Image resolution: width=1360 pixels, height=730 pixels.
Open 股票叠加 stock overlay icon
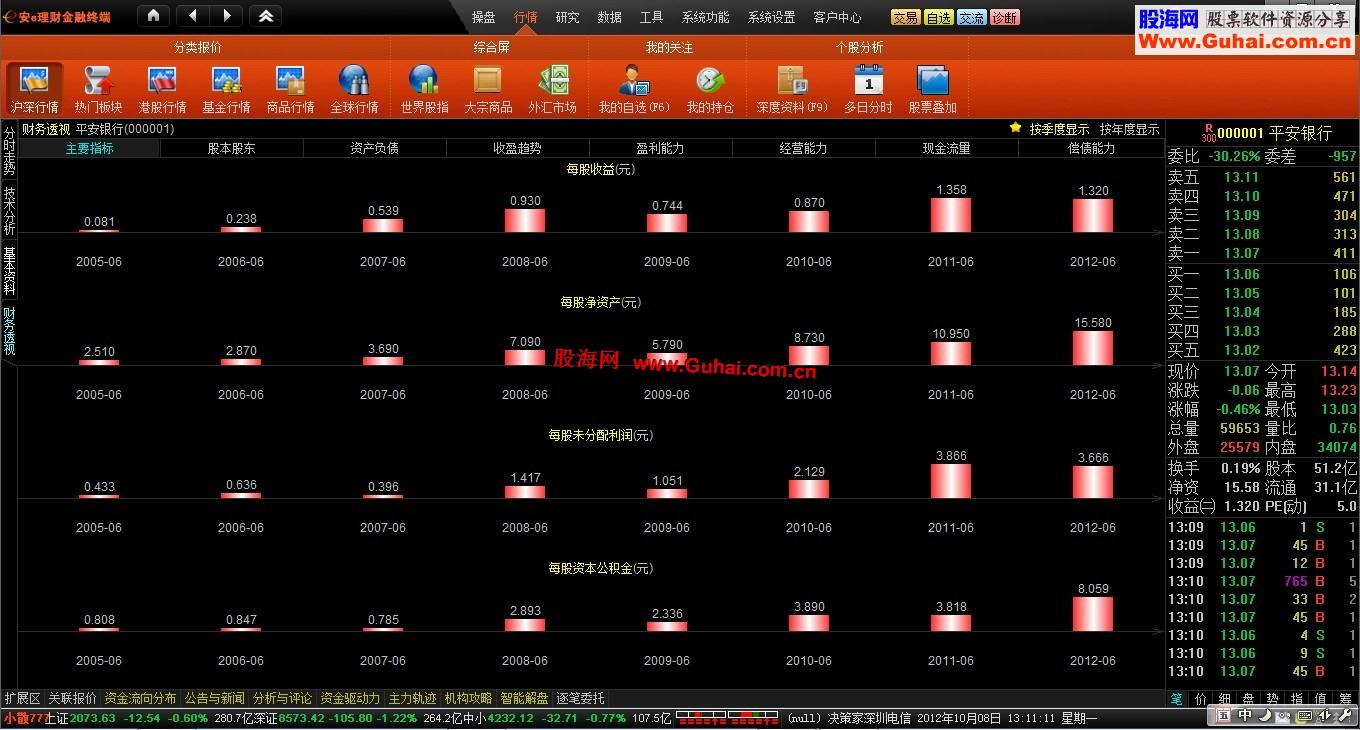click(x=932, y=89)
